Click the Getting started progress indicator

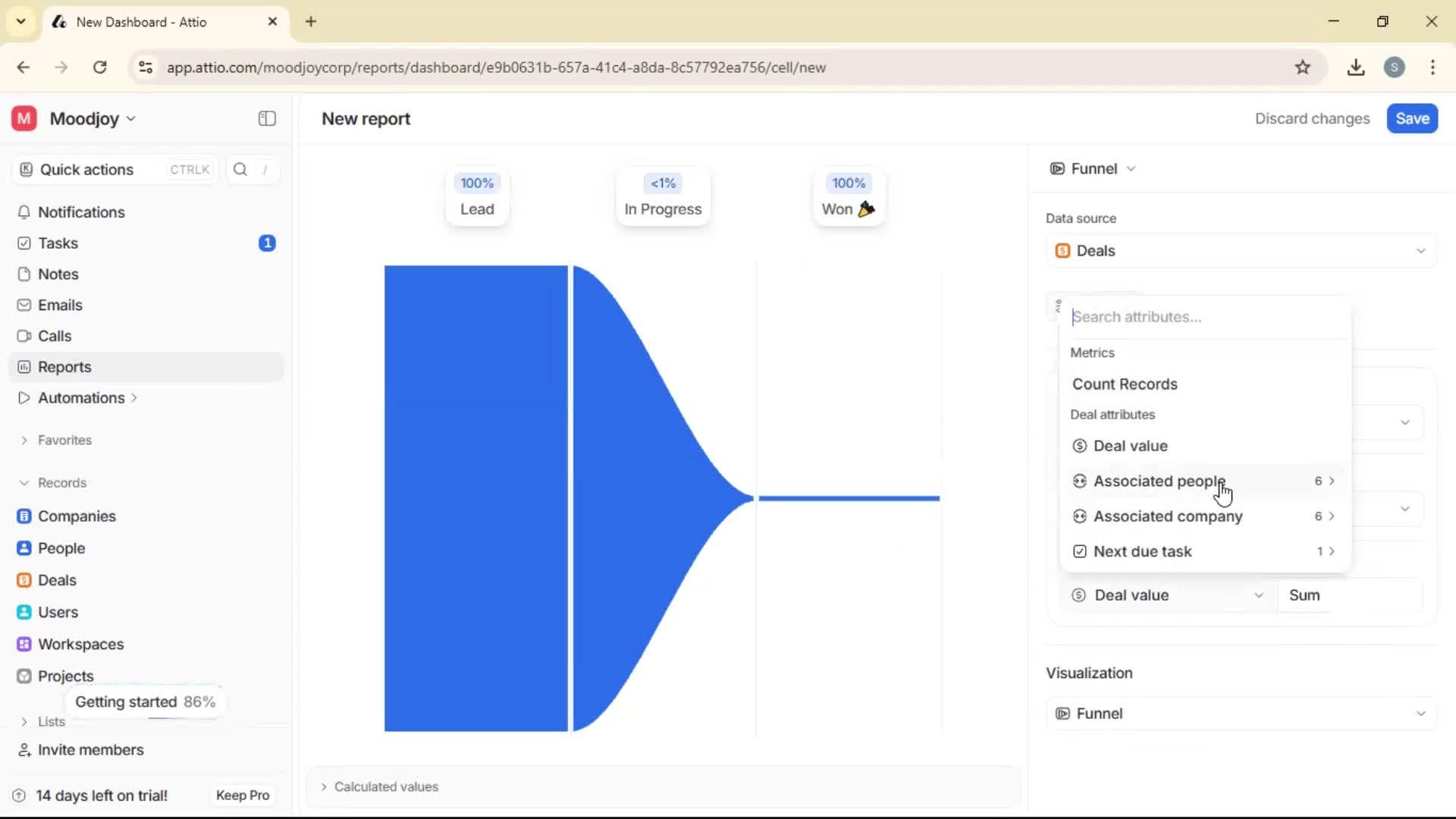[x=145, y=701]
